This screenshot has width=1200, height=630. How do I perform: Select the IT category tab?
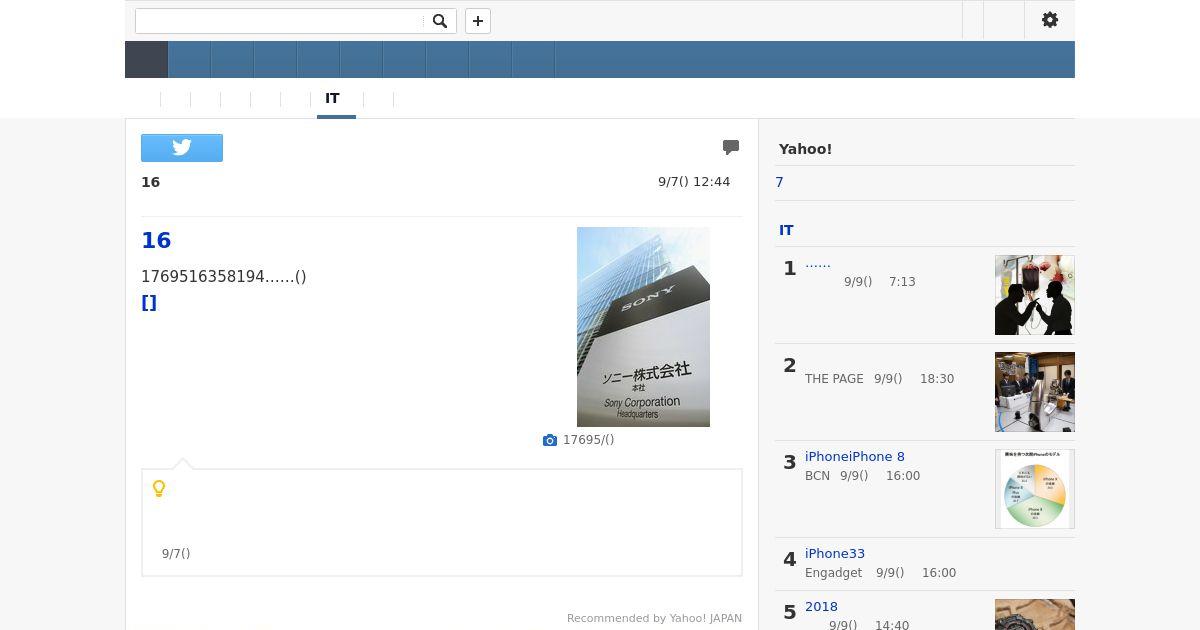tap(333, 99)
